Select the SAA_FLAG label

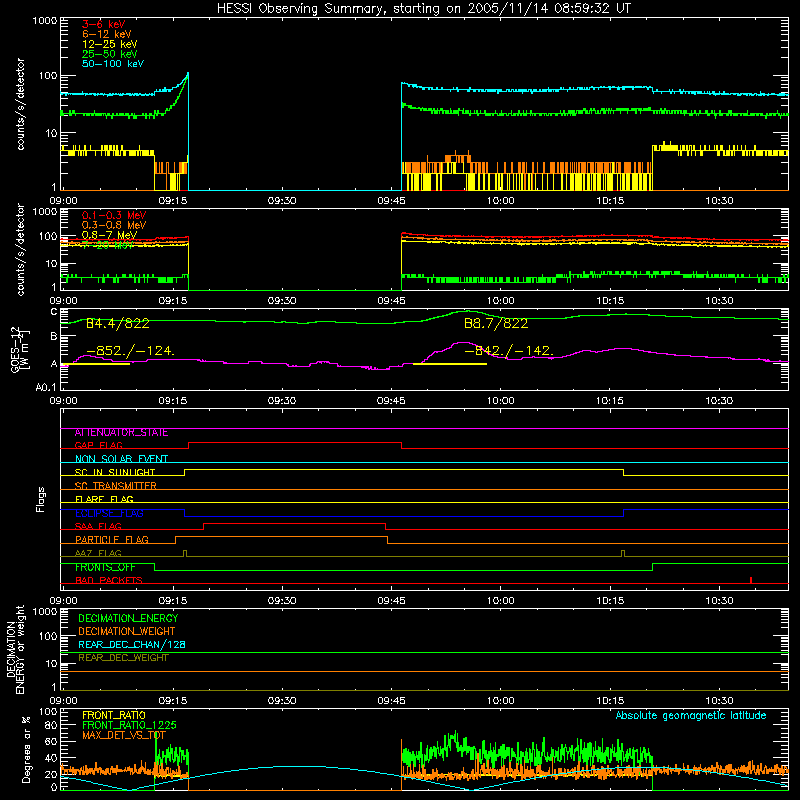pos(98,526)
